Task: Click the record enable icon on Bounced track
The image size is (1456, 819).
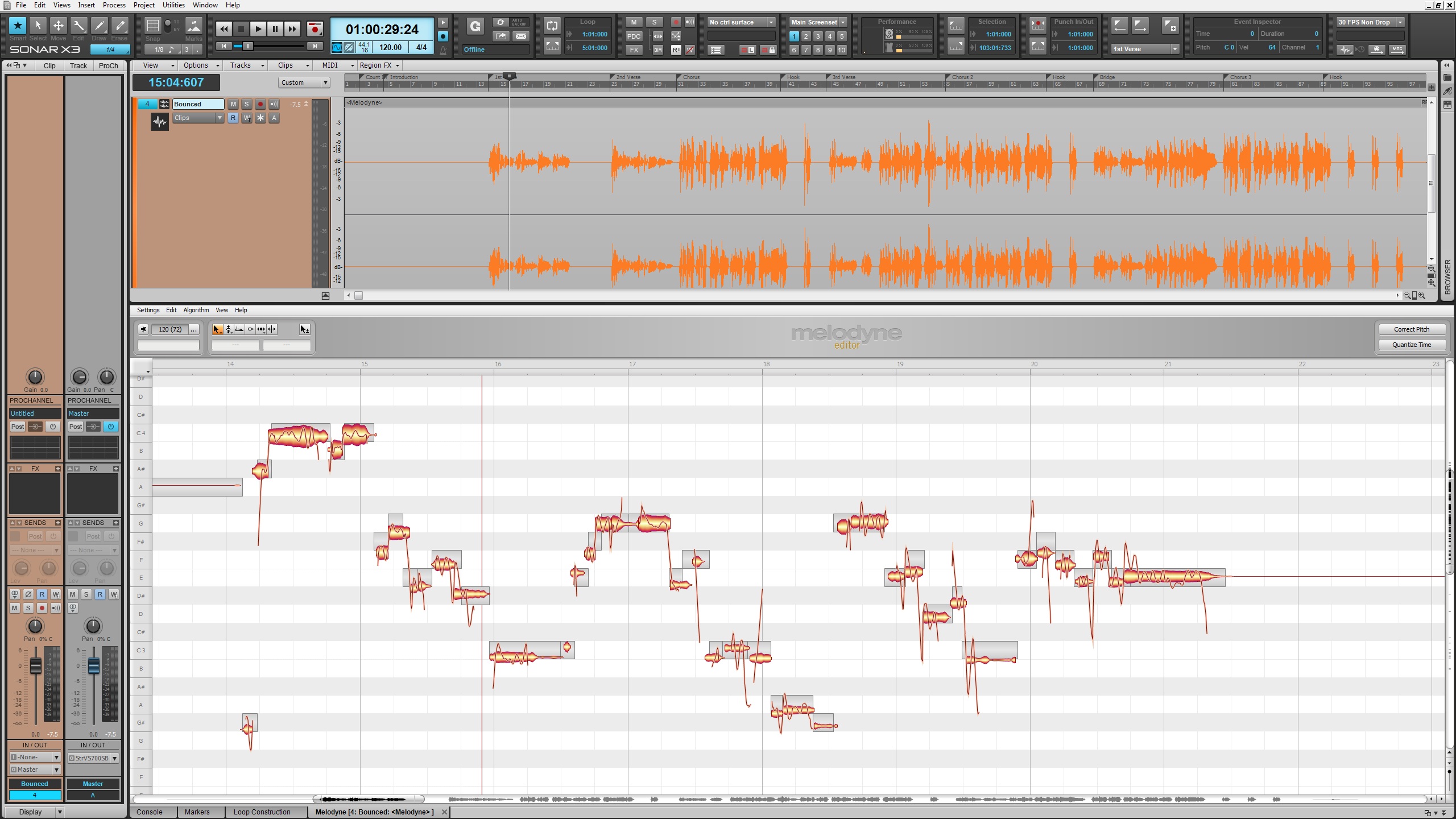Action: (x=259, y=104)
